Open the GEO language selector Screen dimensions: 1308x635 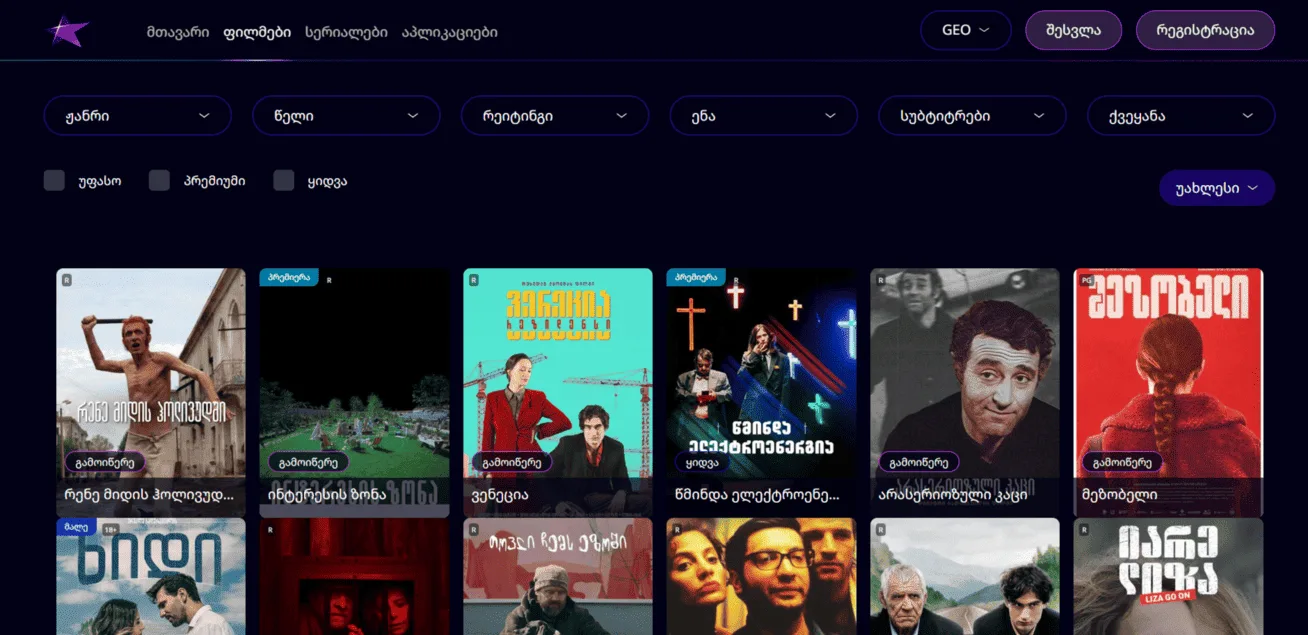[x=966, y=30]
